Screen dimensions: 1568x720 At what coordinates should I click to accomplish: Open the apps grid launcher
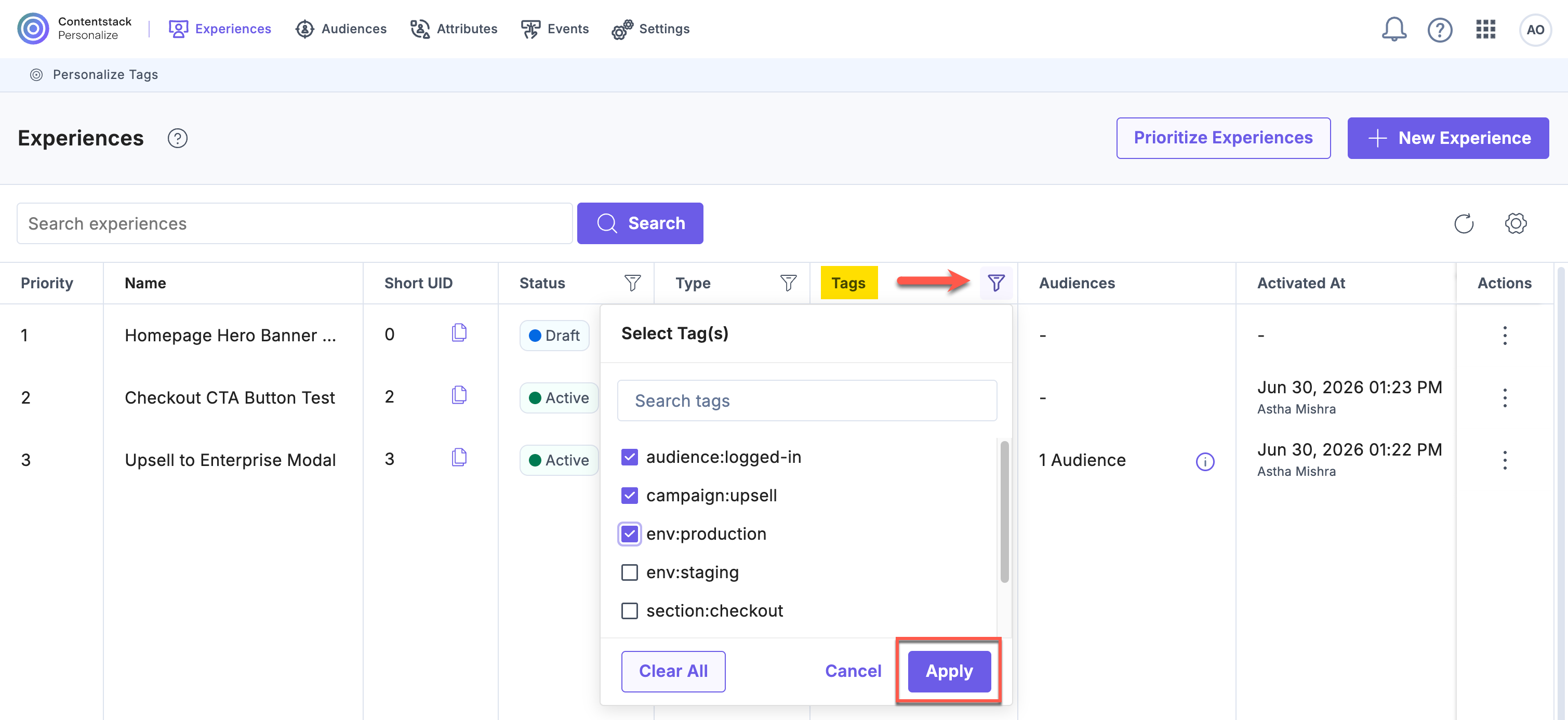tap(1485, 29)
